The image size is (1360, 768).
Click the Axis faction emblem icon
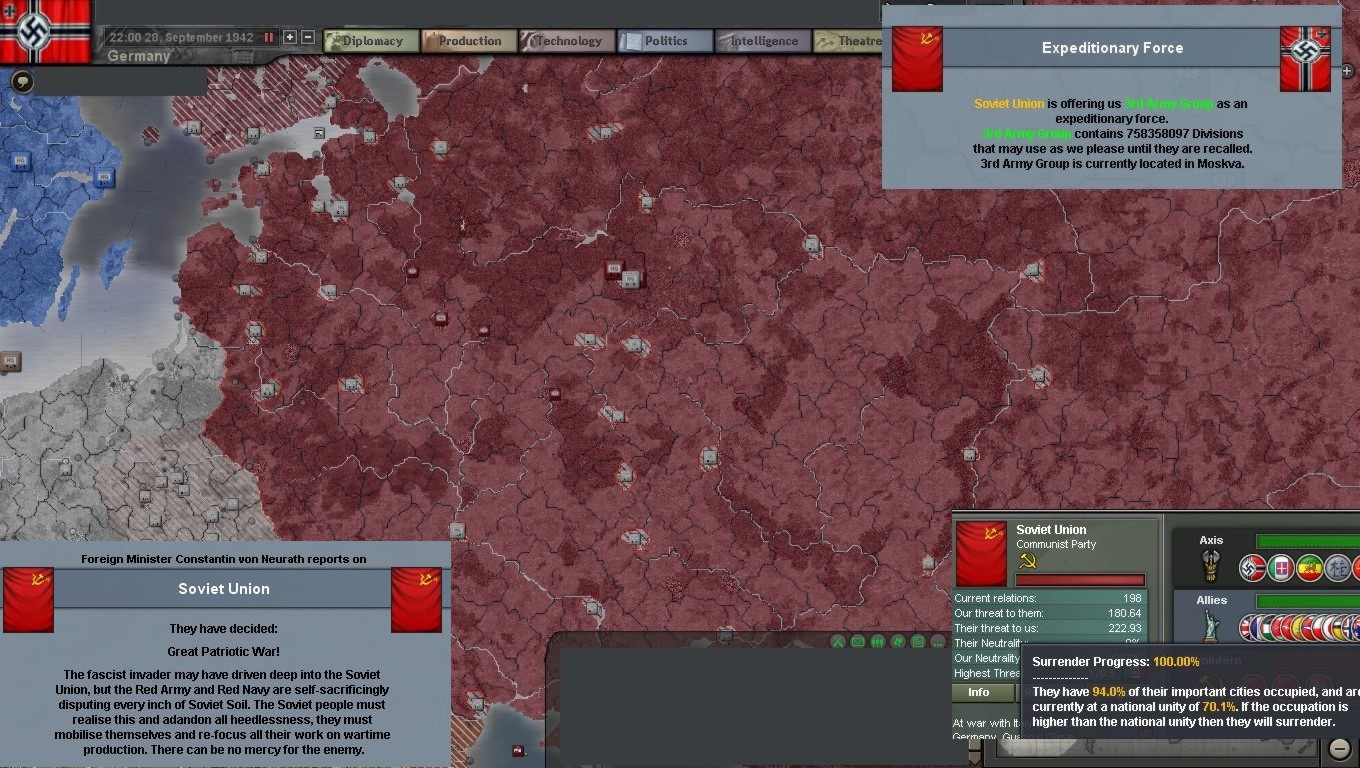coord(1210,566)
